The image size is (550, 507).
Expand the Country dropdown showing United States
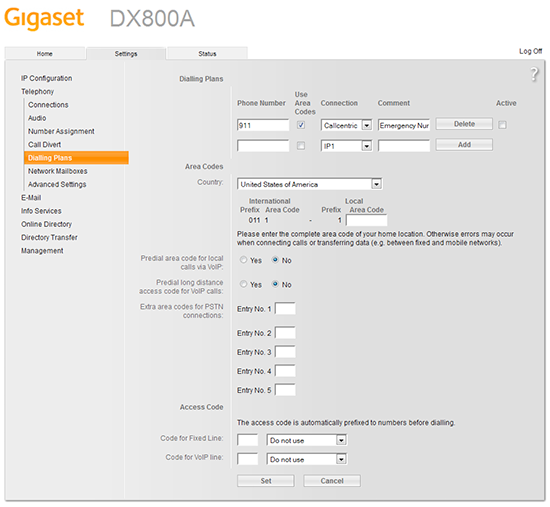(x=310, y=184)
